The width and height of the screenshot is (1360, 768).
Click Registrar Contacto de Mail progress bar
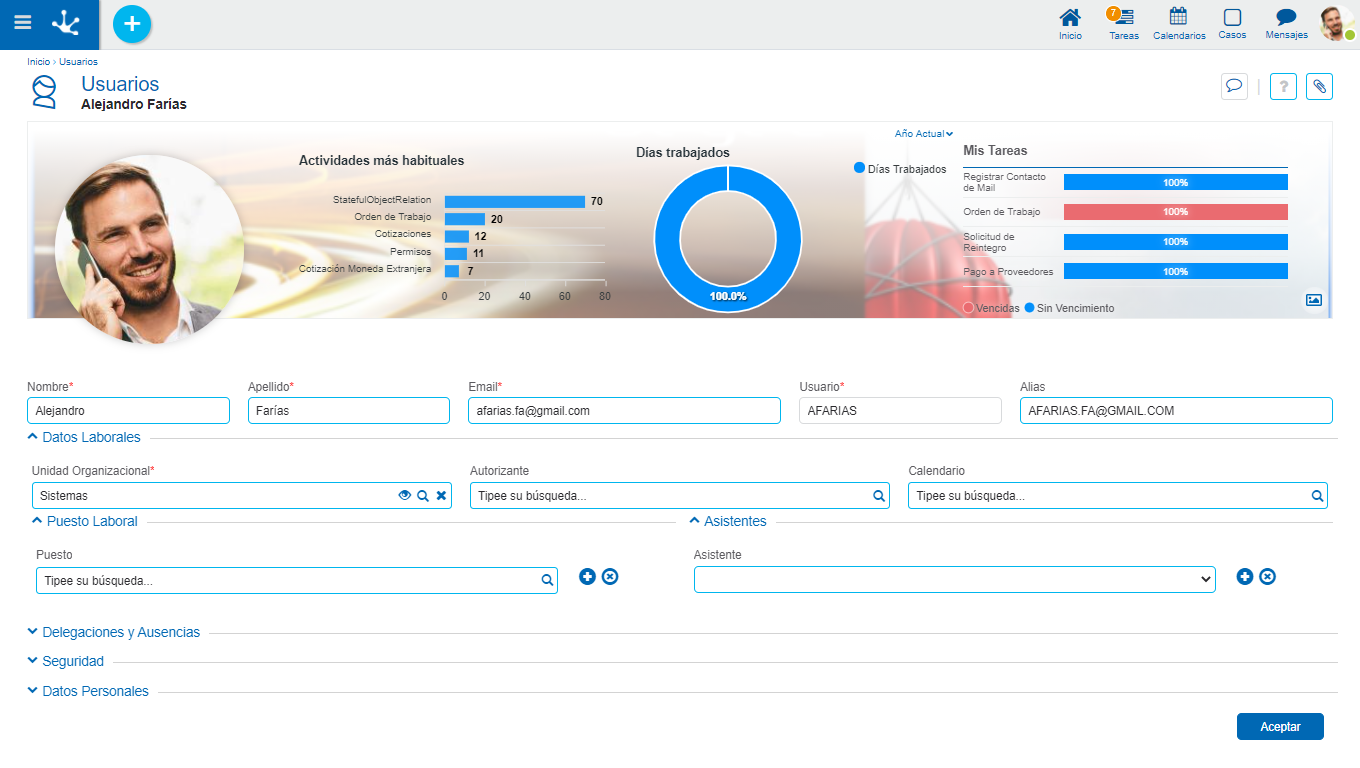tap(1176, 182)
